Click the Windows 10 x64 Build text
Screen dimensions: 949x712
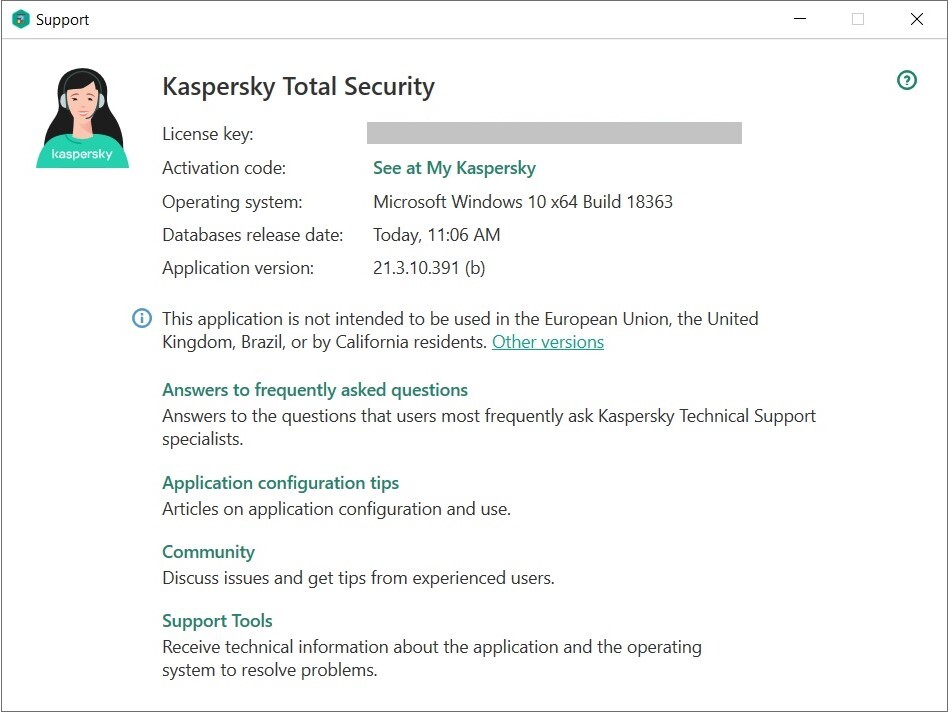(522, 202)
